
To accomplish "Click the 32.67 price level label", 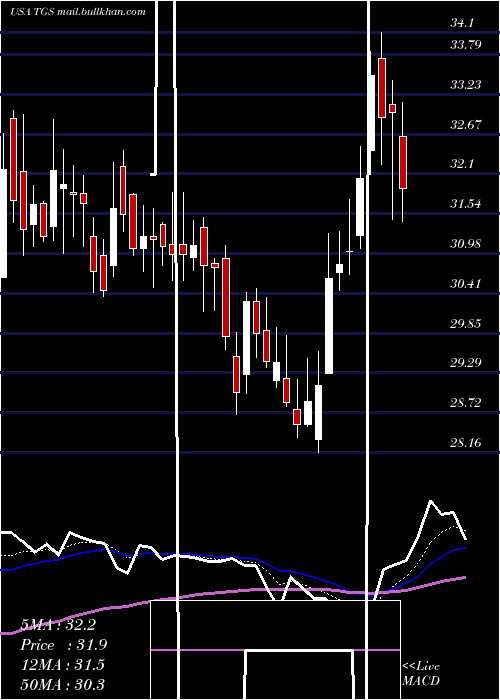I will [x=466, y=124].
